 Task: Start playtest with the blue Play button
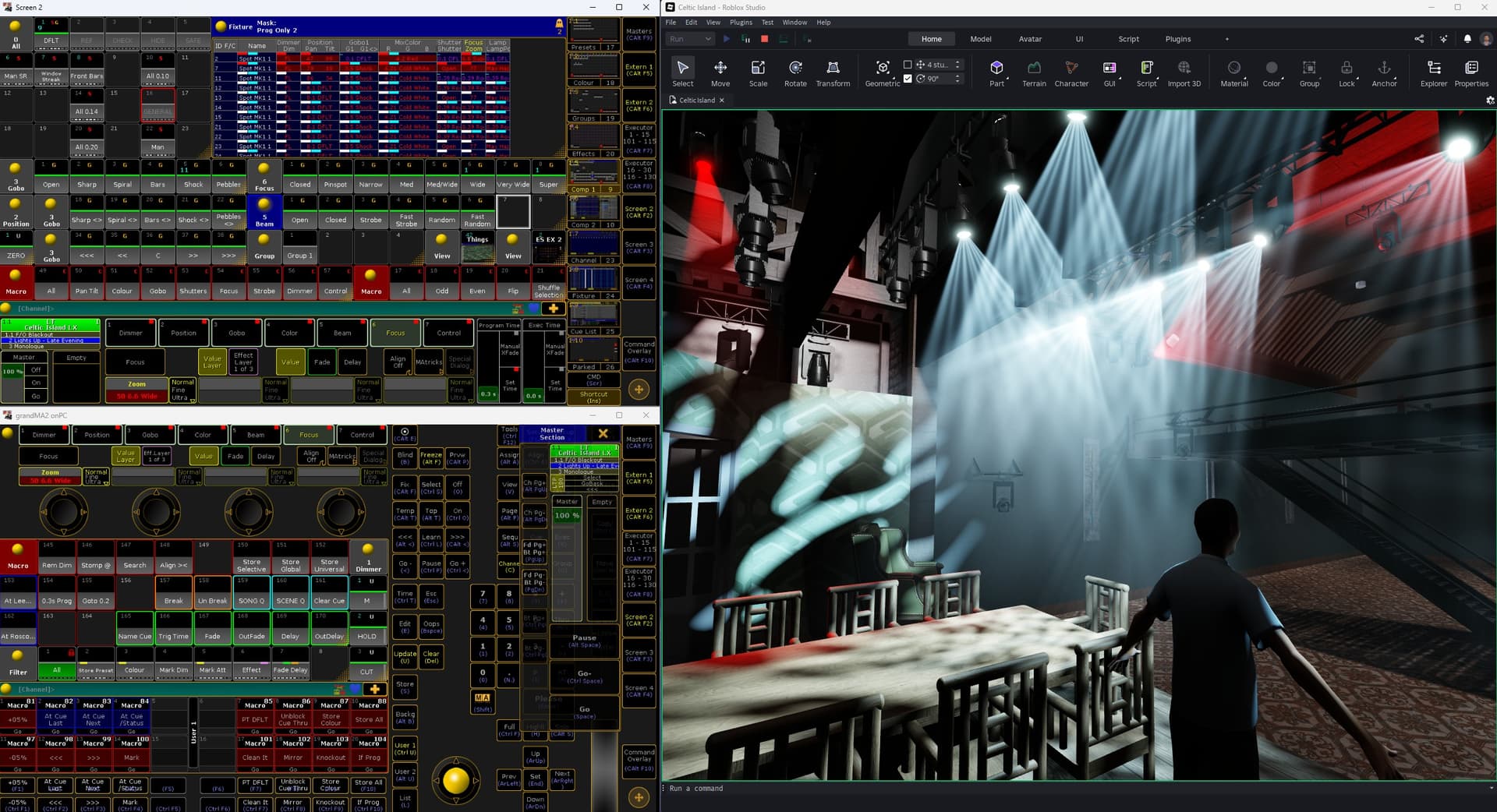point(727,39)
